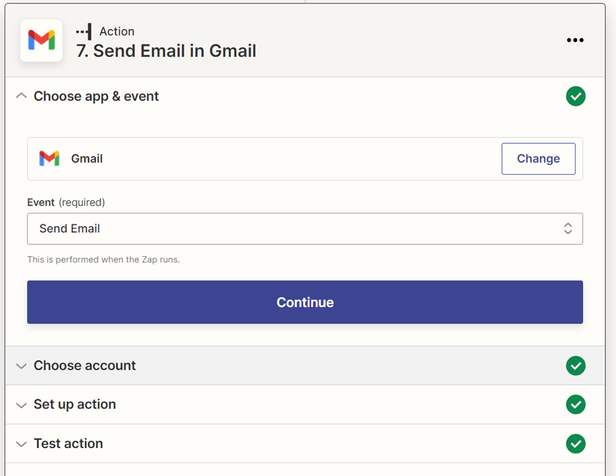Click the green checkmark for Set up action
616x476 pixels.
click(576, 405)
